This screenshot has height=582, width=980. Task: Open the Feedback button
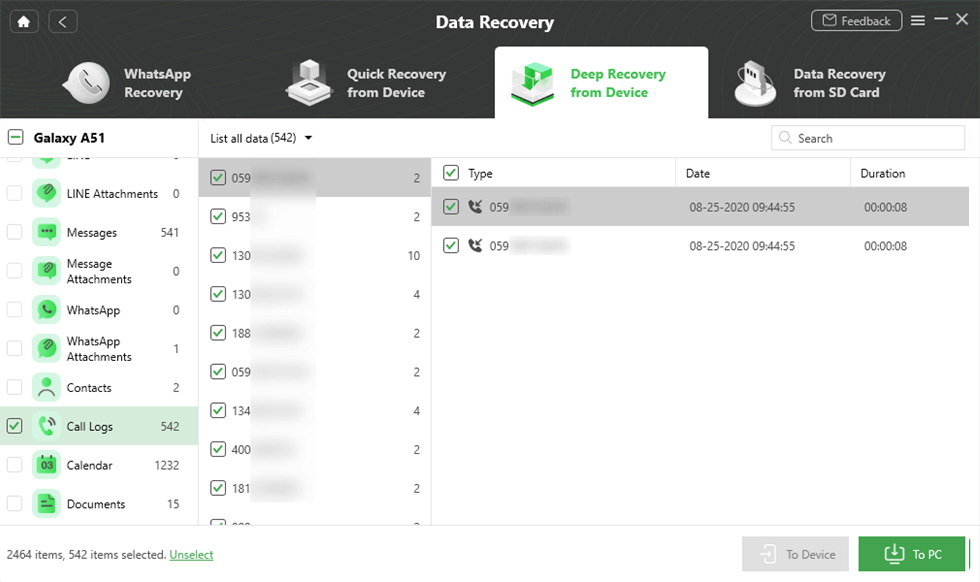pyautogui.click(x=855, y=20)
